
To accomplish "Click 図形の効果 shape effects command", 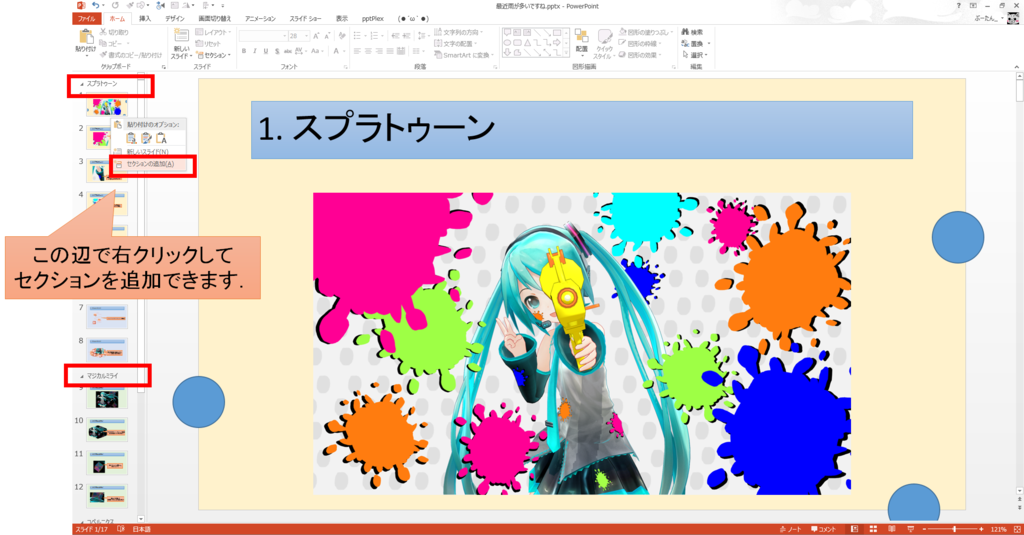I will coord(640,56).
